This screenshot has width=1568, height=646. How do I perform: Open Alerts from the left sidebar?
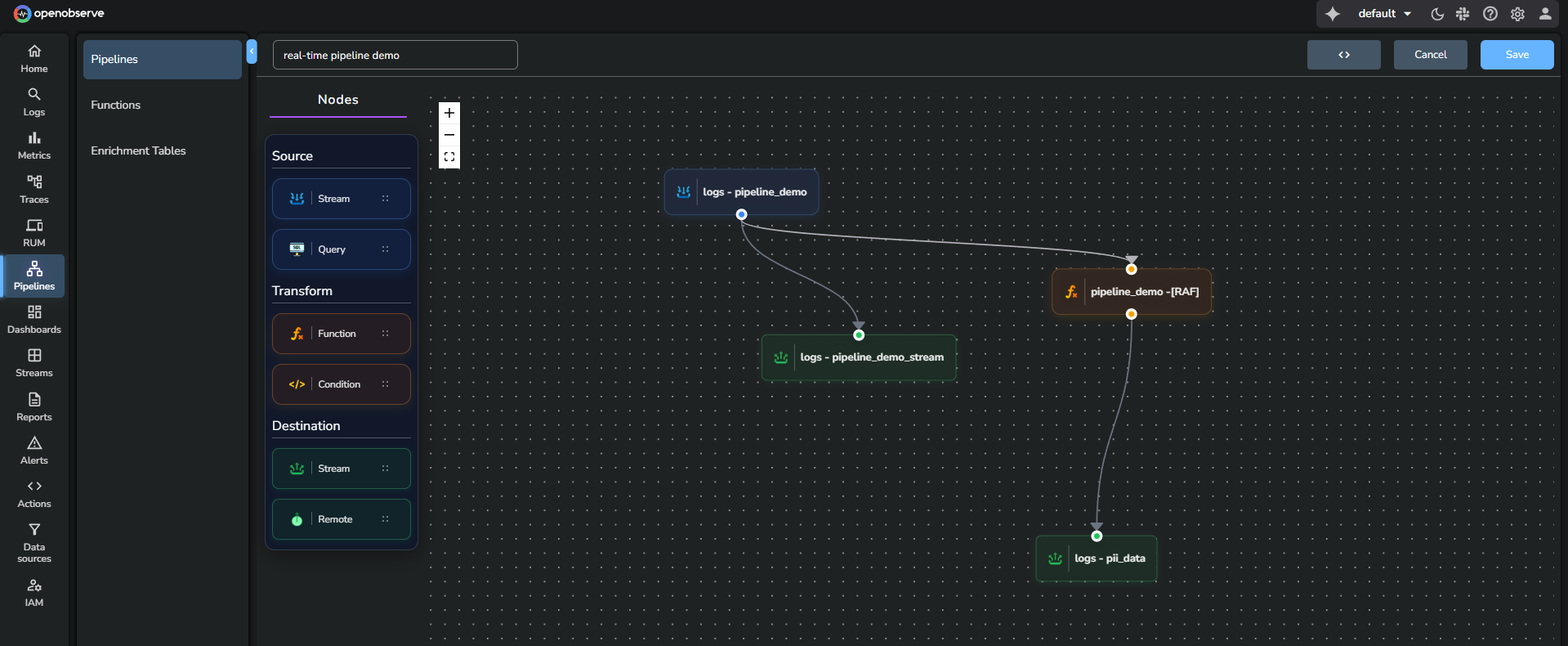coord(34,450)
